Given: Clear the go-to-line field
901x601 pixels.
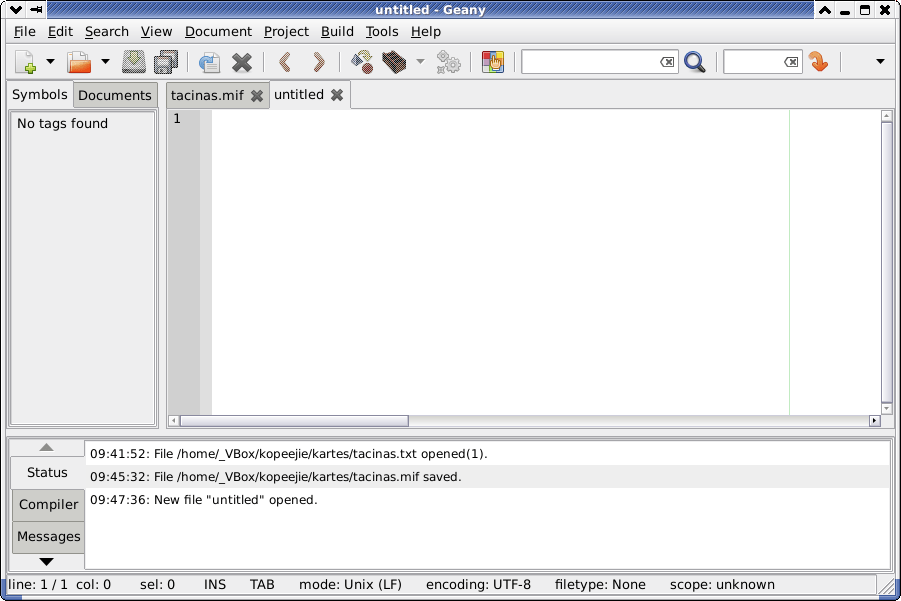Looking at the screenshot, I should click(x=791, y=61).
